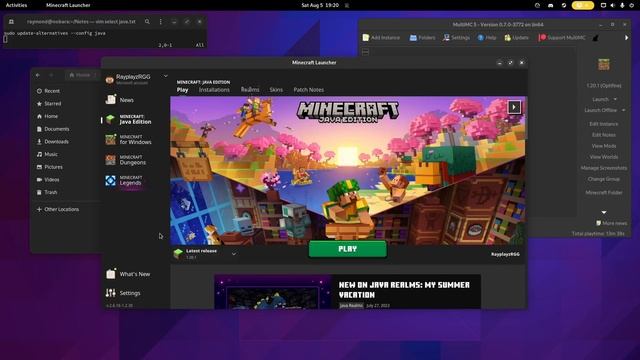Click the terminal new tab icon
This screenshot has width=640, height=360.
pos(11,22)
